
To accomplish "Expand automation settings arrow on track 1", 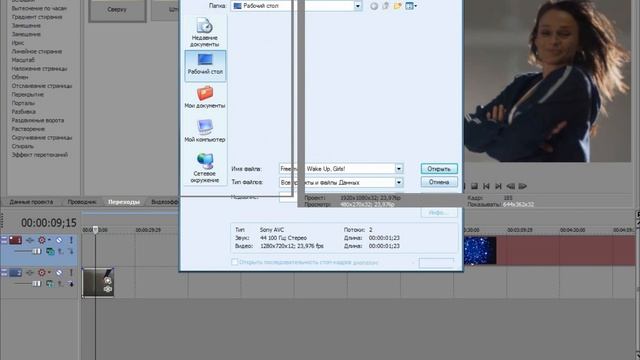I will [49, 240].
